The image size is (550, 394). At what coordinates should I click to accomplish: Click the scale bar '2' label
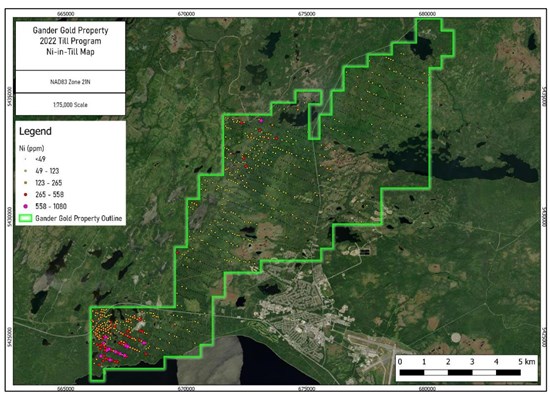tap(448, 362)
